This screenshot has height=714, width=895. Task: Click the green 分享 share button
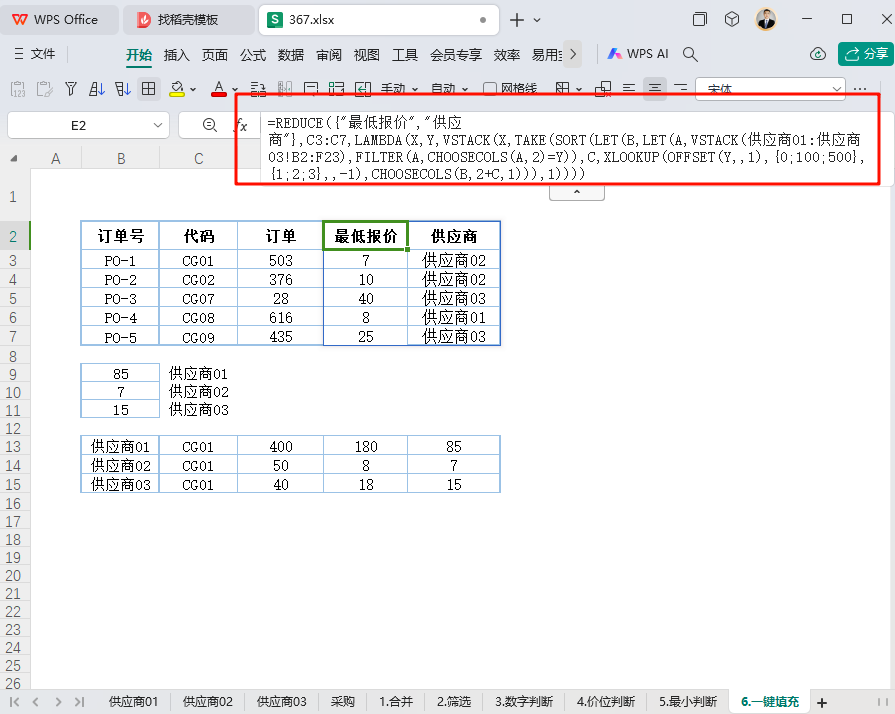(866, 54)
